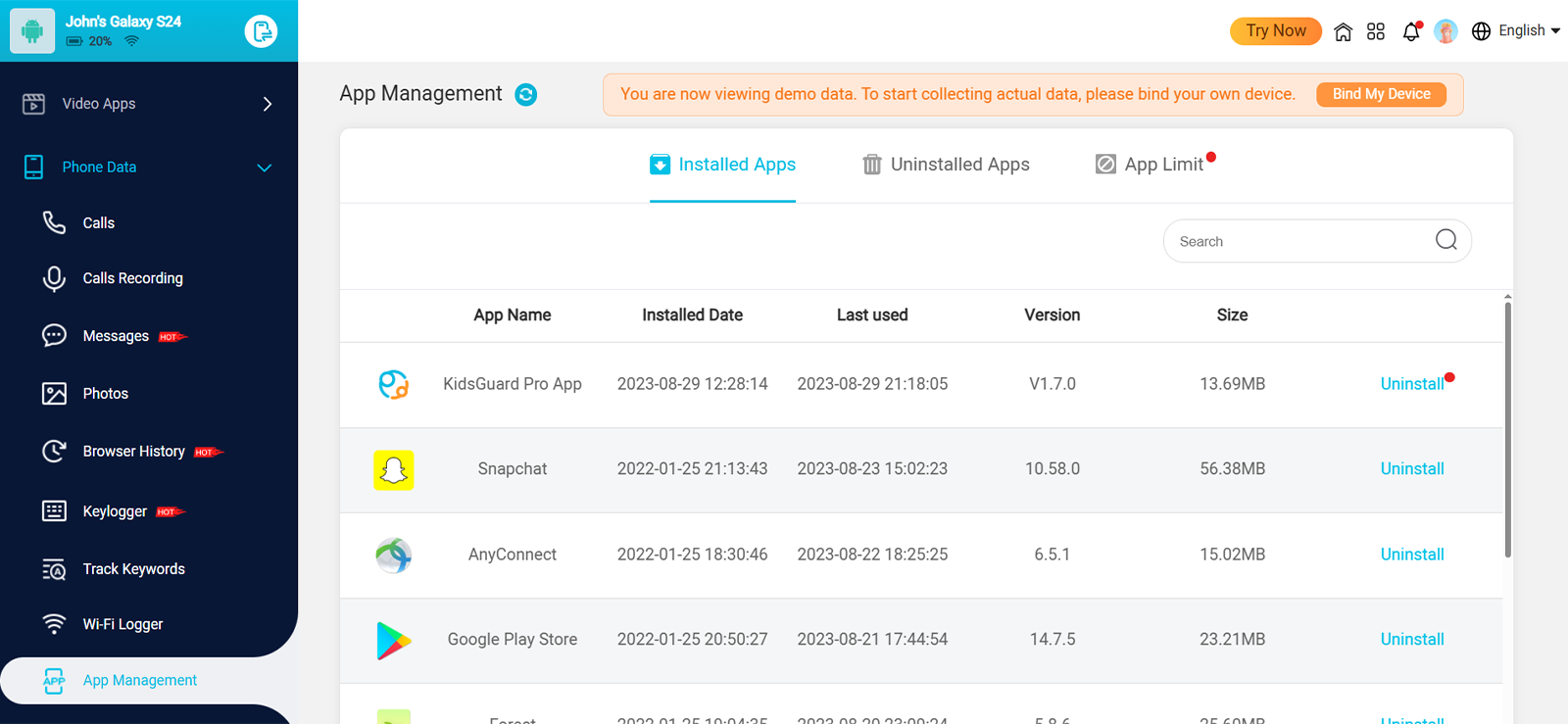Open the English language dropdown
This screenshot has width=1568, height=724.
click(1516, 31)
